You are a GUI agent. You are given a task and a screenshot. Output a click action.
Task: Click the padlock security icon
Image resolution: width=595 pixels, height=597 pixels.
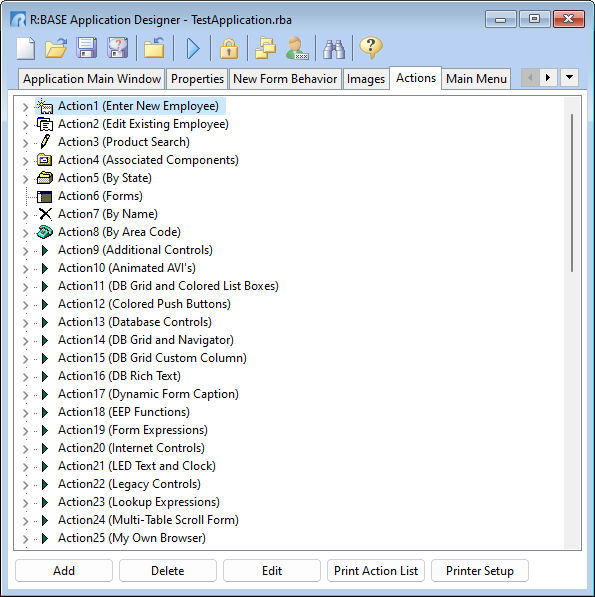(x=229, y=48)
